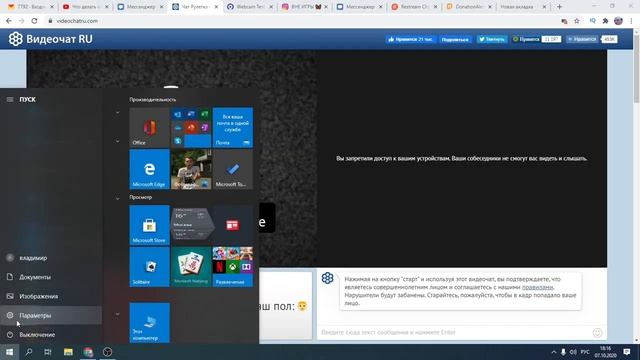
Task: Click the microphone tray icon
Action: tap(563, 352)
